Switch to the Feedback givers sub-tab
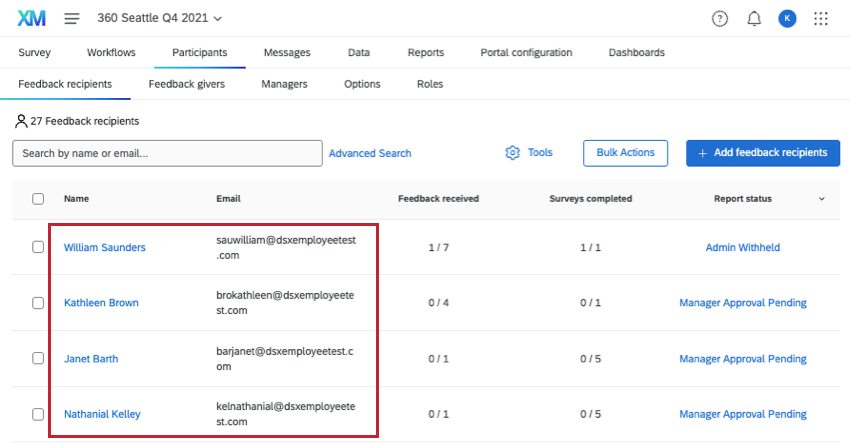The height and width of the screenshot is (445, 850). coord(186,84)
